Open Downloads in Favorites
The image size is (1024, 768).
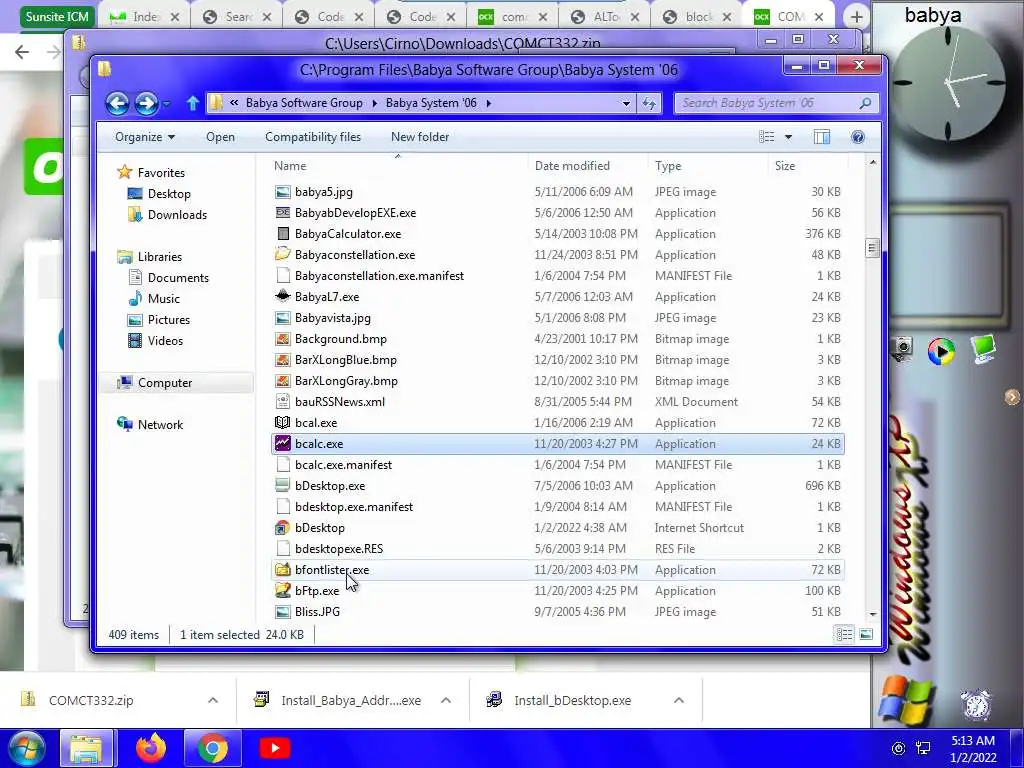[x=177, y=215]
